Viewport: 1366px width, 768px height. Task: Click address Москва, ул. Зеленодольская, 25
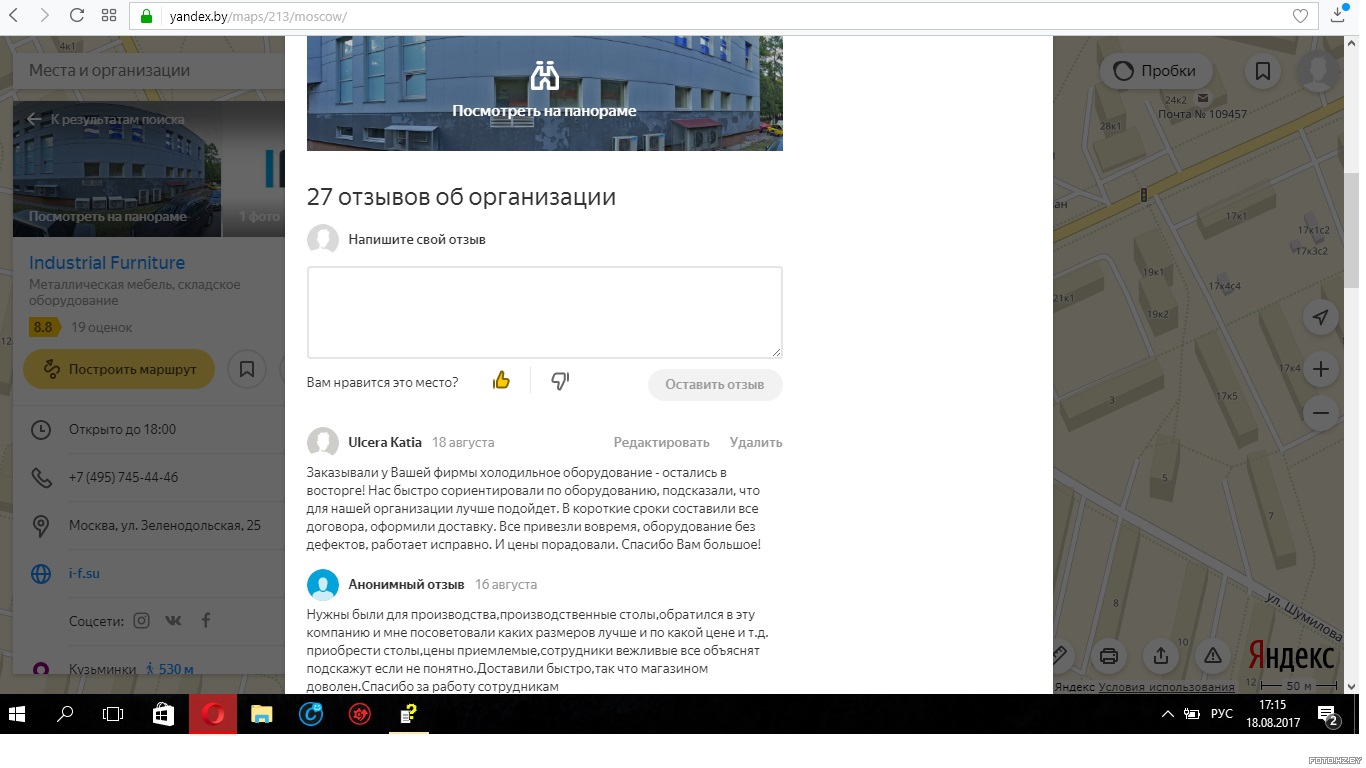tap(165, 525)
